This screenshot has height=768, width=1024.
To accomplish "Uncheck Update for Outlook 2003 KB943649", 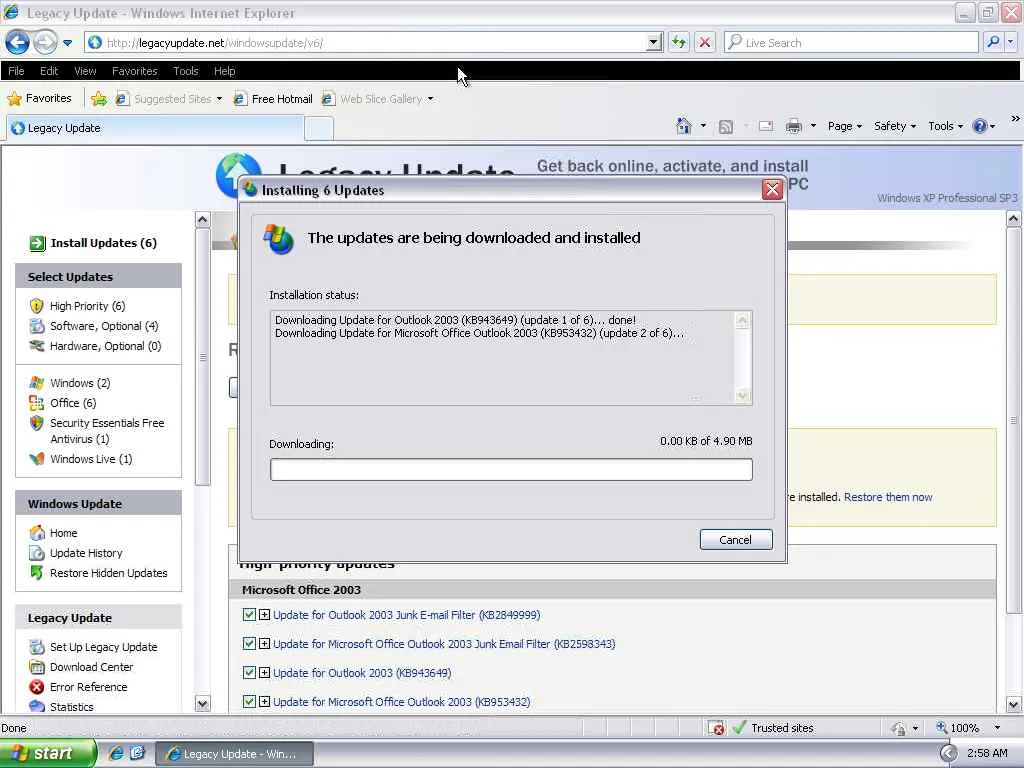I will 249,672.
